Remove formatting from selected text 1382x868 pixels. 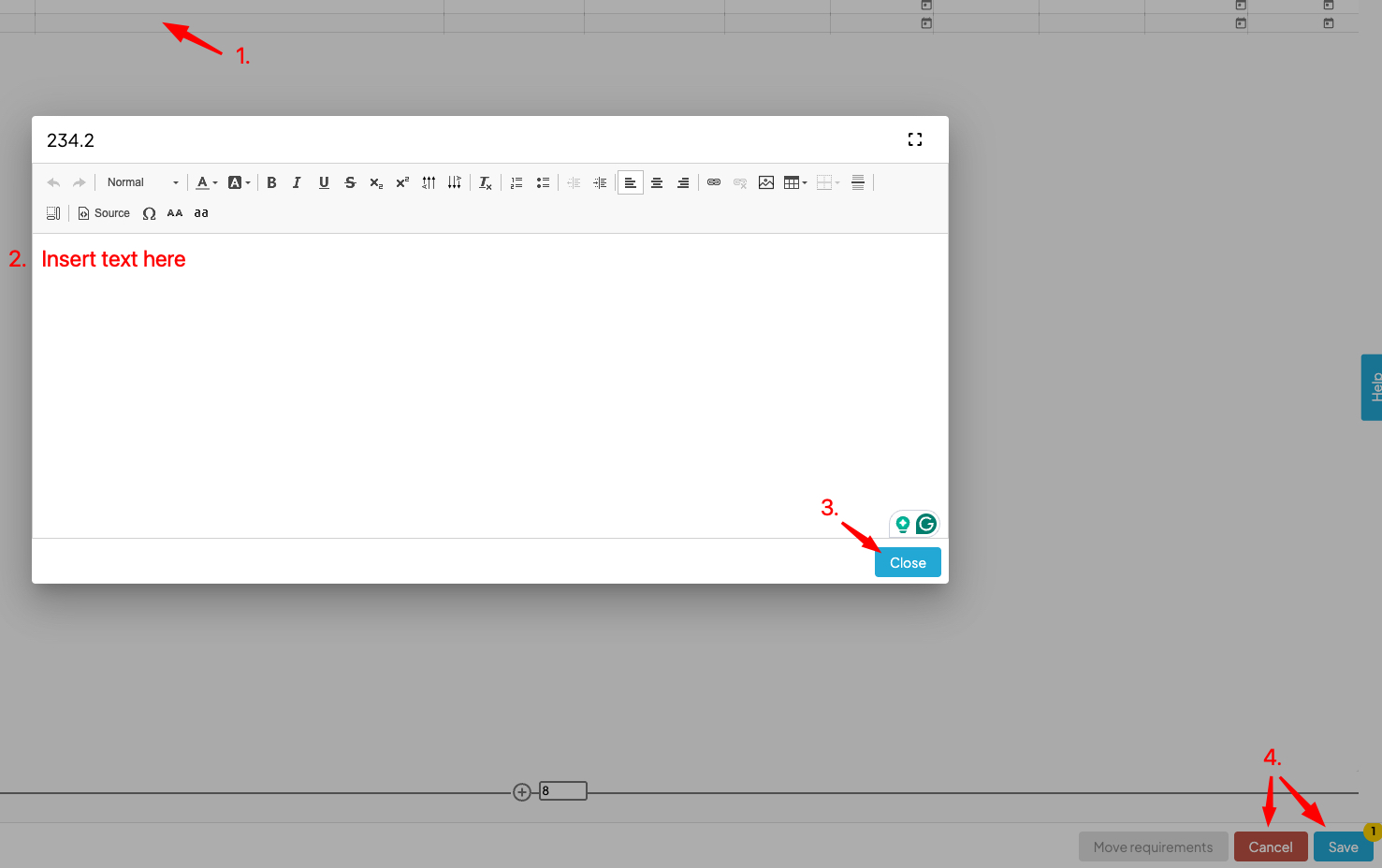[486, 182]
